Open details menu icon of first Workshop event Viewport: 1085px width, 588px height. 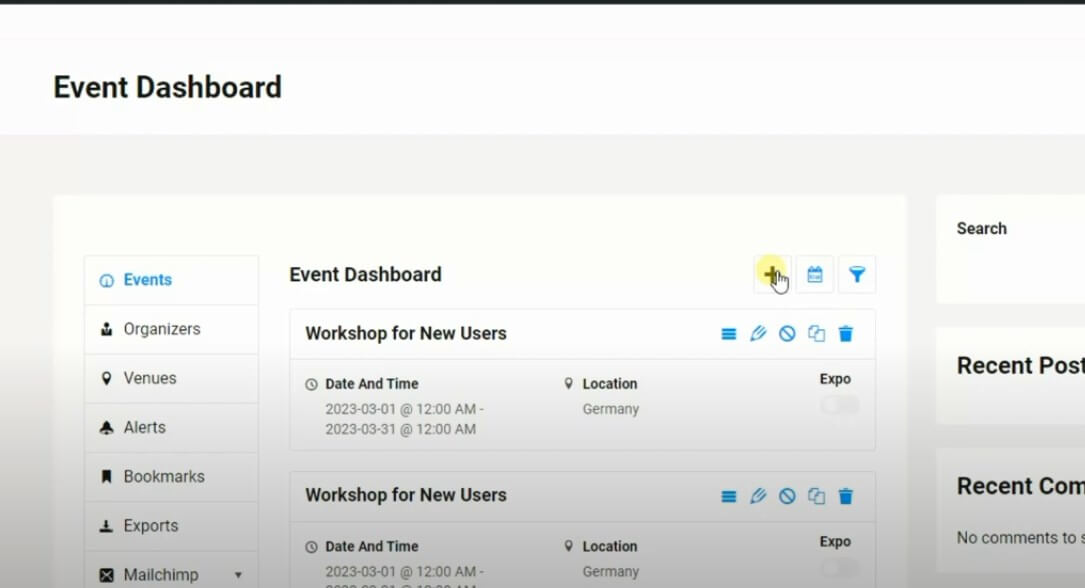click(729, 334)
